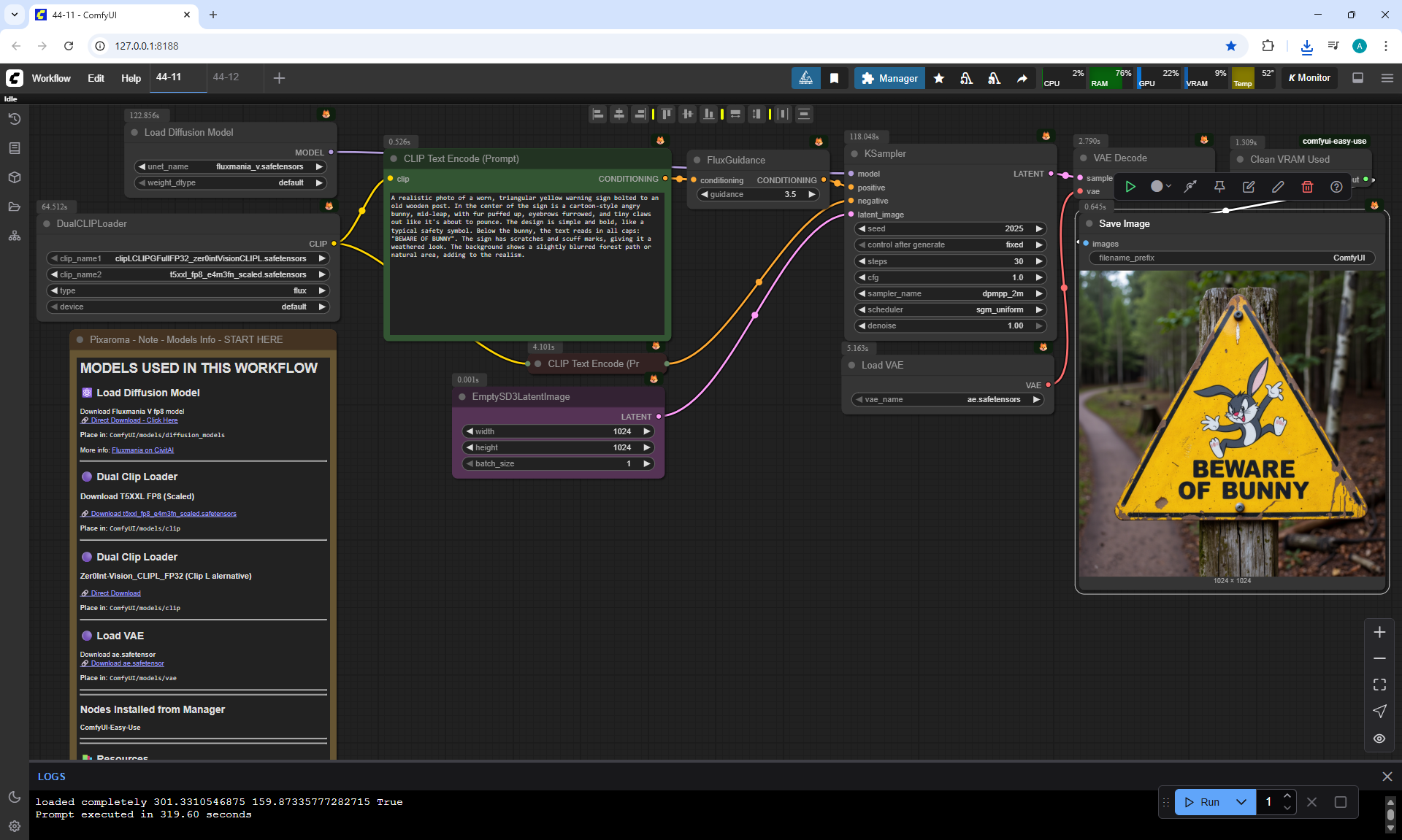Click the bookmark icon in top toolbar

[834, 78]
